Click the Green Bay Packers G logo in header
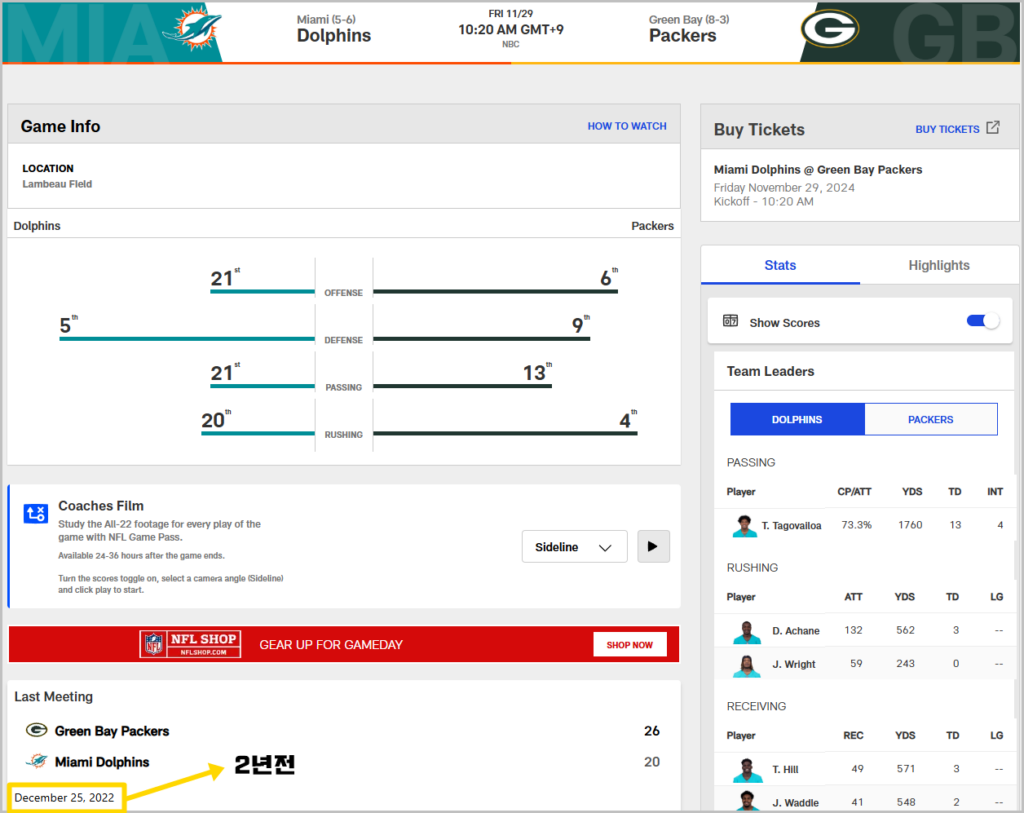This screenshot has width=1024, height=813. pyautogui.click(x=829, y=29)
